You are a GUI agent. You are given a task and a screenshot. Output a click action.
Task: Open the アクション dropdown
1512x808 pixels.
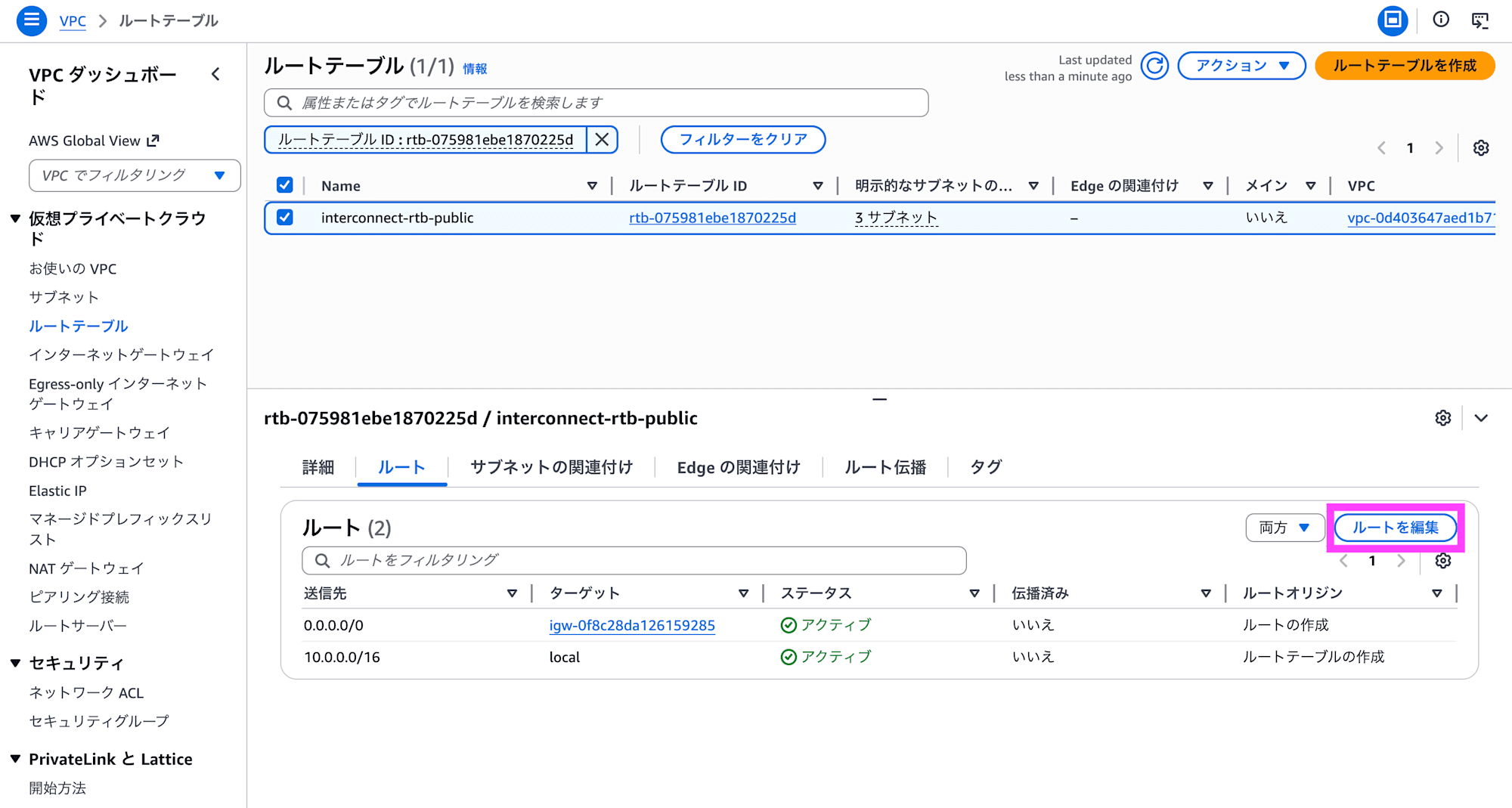(x=1241, y=66)
